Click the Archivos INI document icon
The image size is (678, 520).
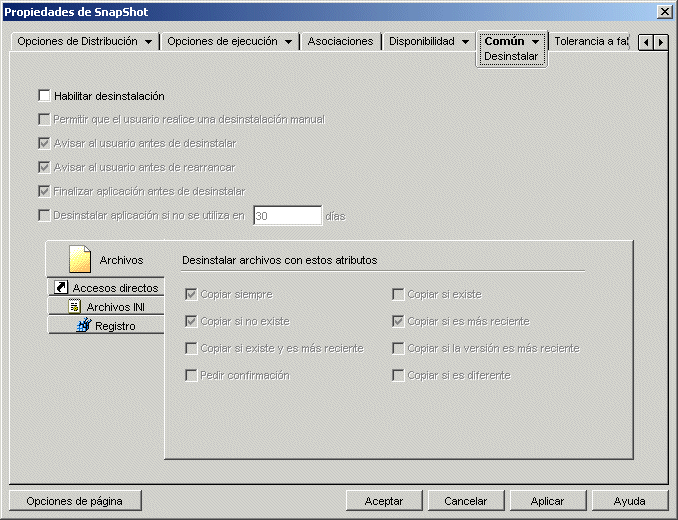click(x=75, y=306)
